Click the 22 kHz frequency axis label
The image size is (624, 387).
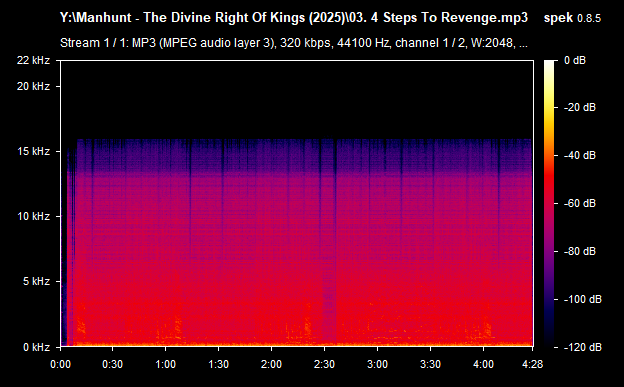coord(33,60)
